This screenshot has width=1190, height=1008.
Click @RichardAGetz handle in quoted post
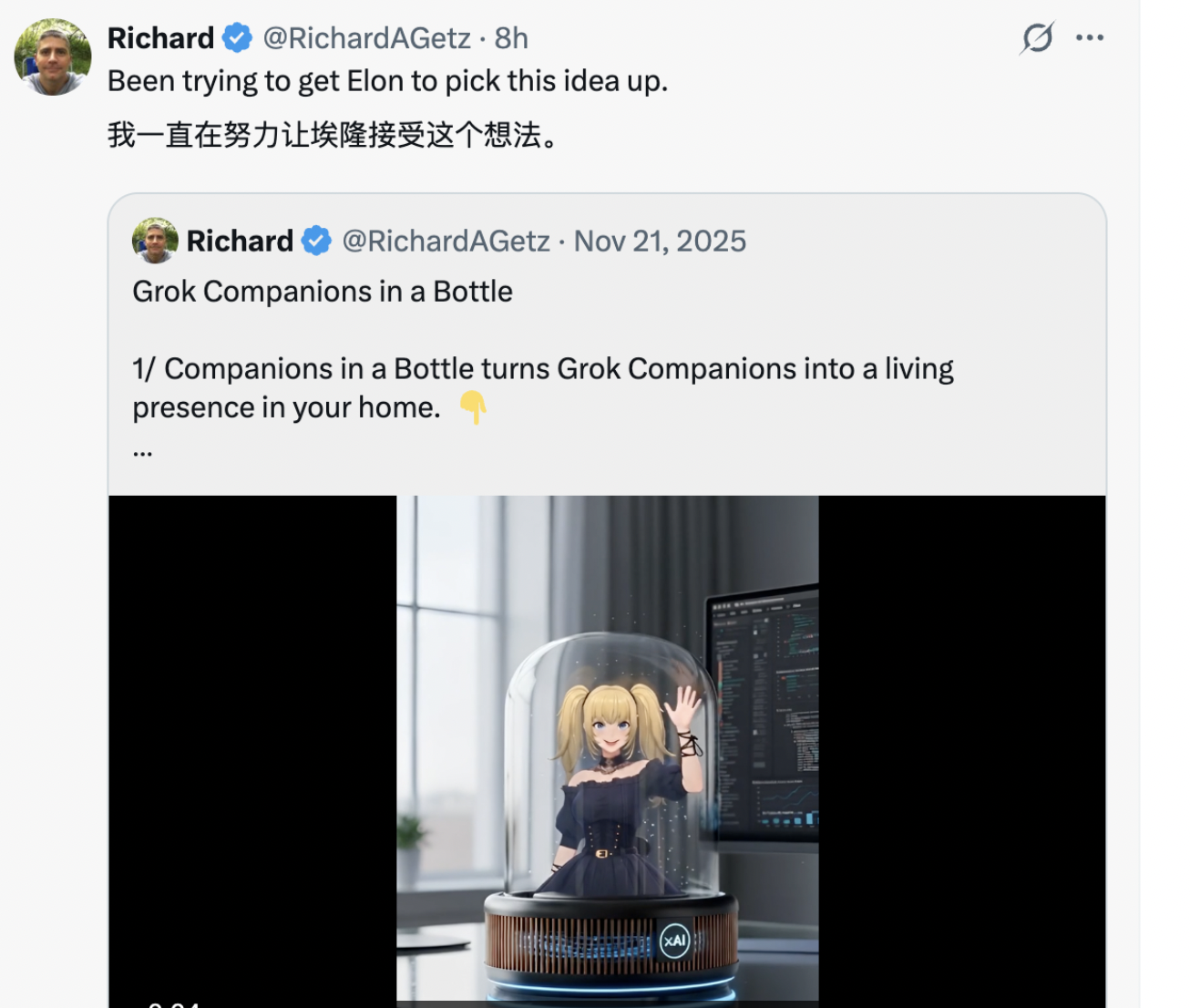(x=446, y=241)
